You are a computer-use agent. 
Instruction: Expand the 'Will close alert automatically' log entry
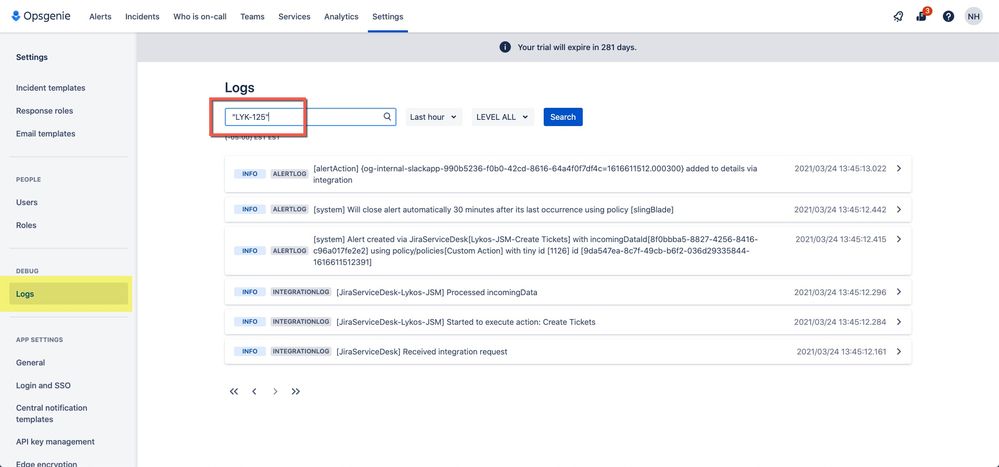(x=899, y=209)
